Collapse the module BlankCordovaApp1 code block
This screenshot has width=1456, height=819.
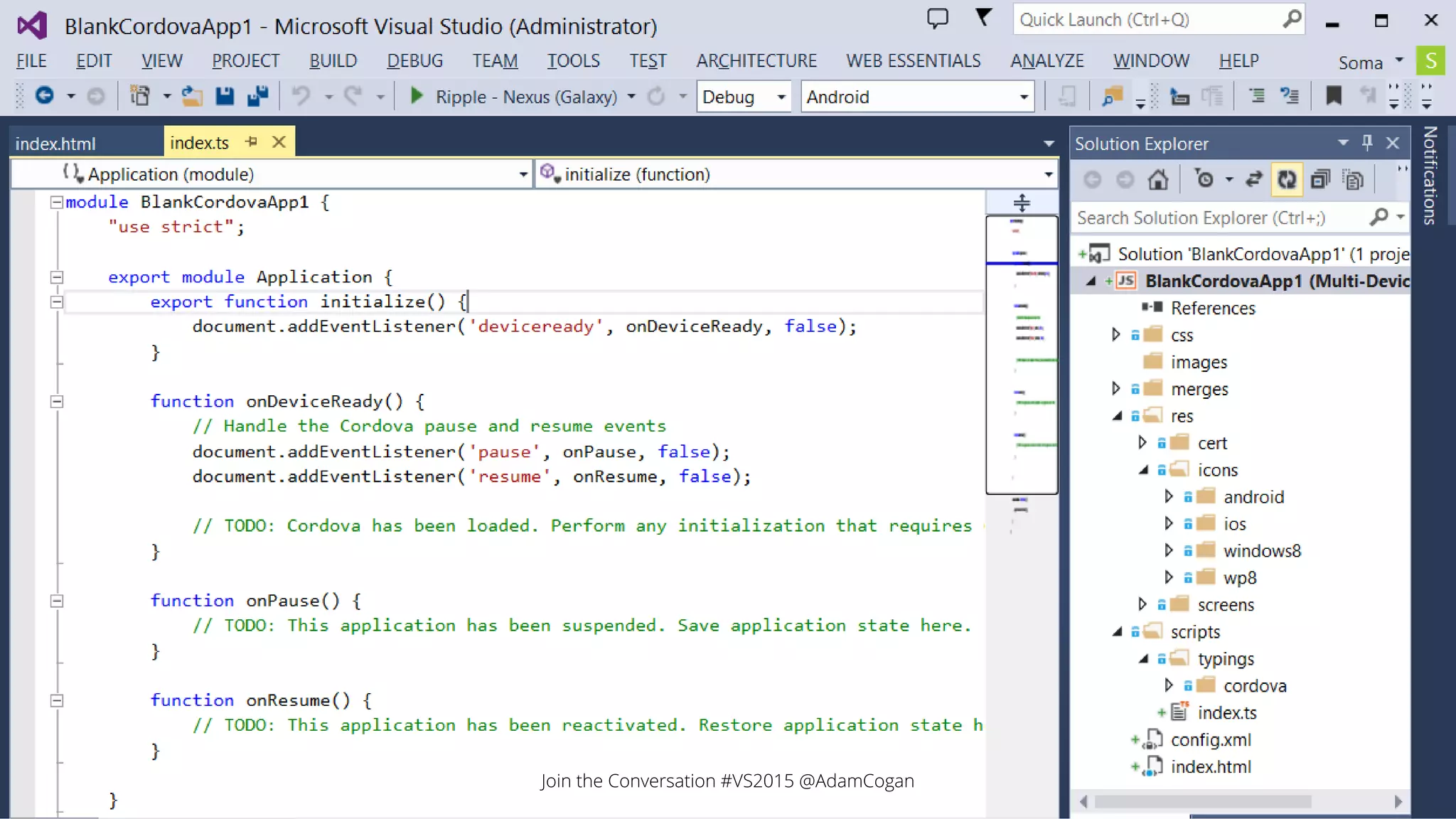pos(57,203)
